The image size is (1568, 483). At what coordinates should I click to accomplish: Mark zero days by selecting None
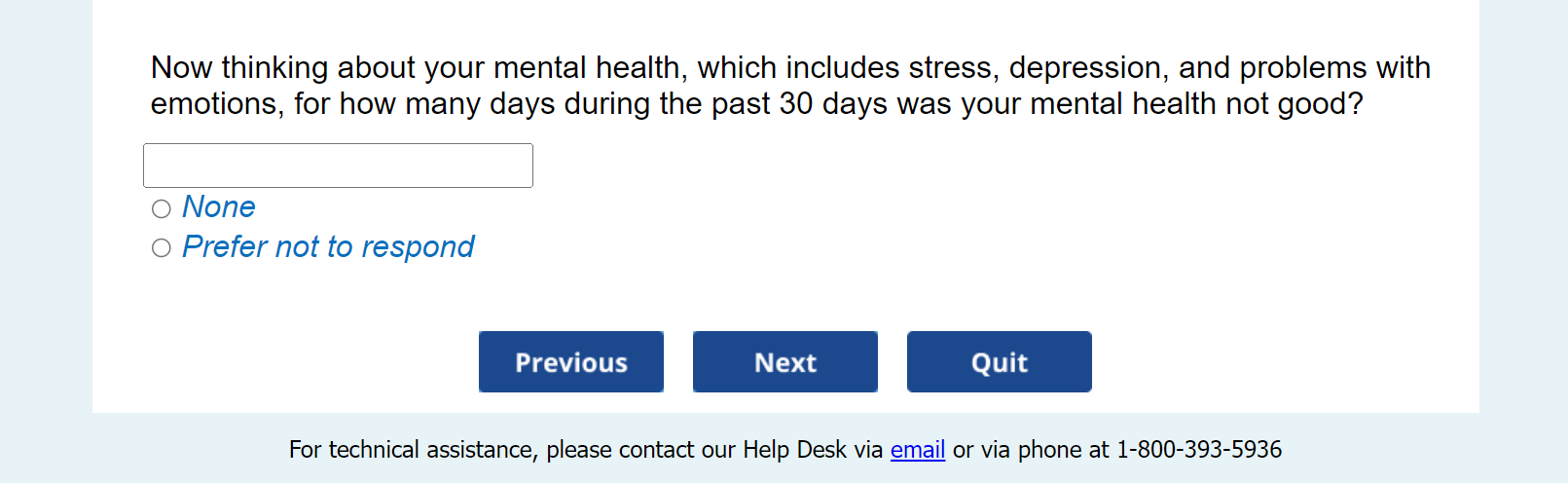pyautogui.click(x=162, y=208)
